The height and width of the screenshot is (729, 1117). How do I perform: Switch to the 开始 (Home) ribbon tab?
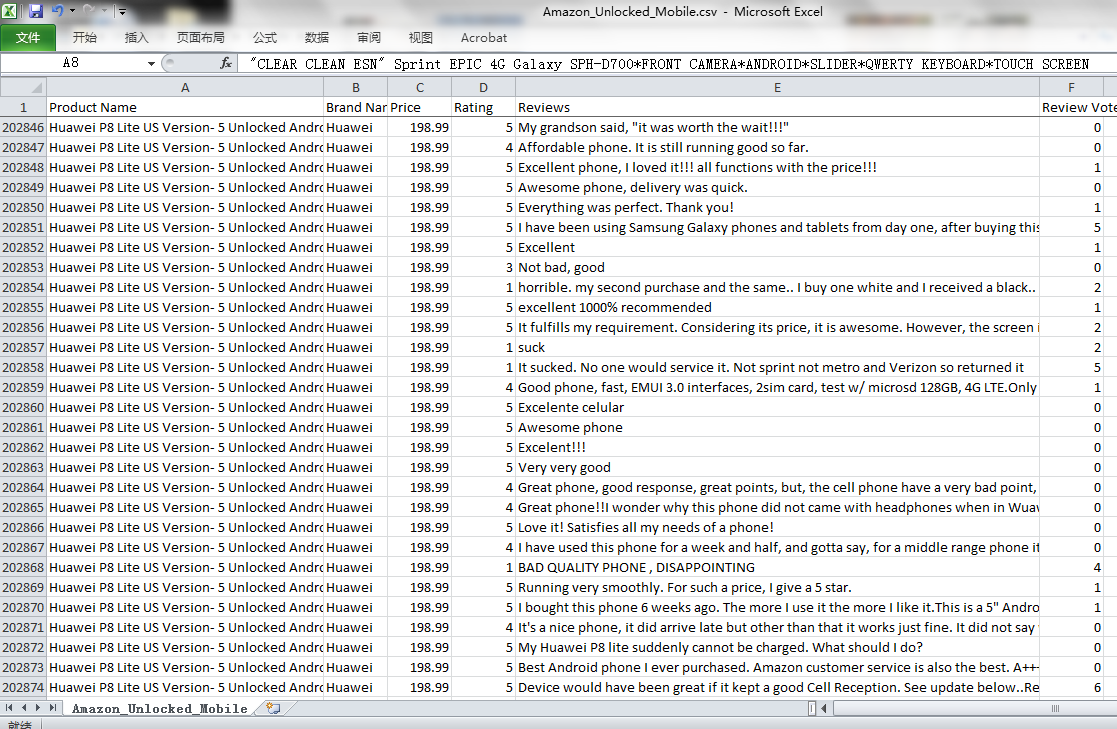click(x=85, y=38)
